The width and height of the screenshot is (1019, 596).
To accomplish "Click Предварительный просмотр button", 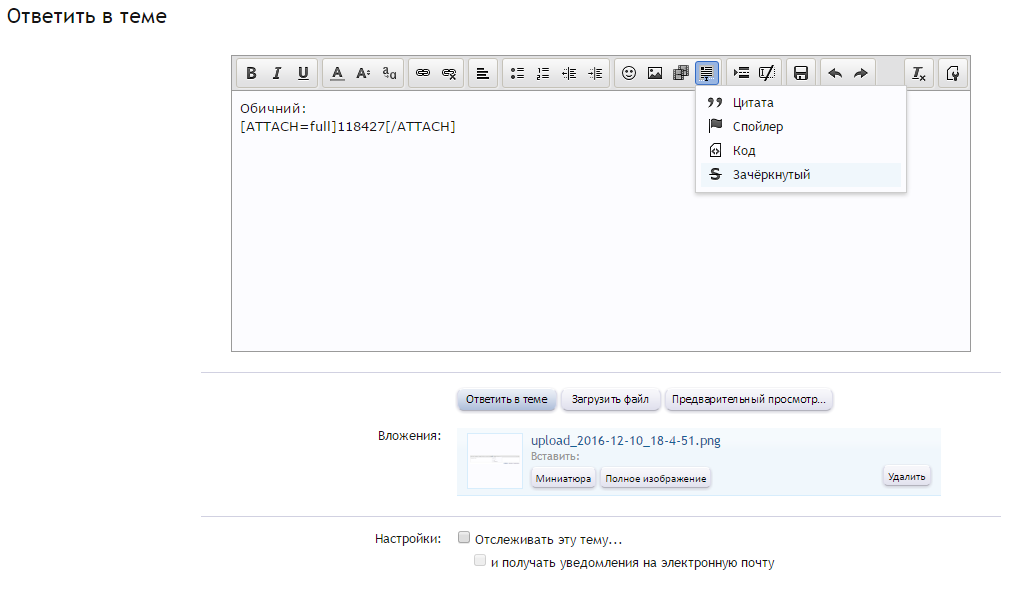I will [749, 400].
